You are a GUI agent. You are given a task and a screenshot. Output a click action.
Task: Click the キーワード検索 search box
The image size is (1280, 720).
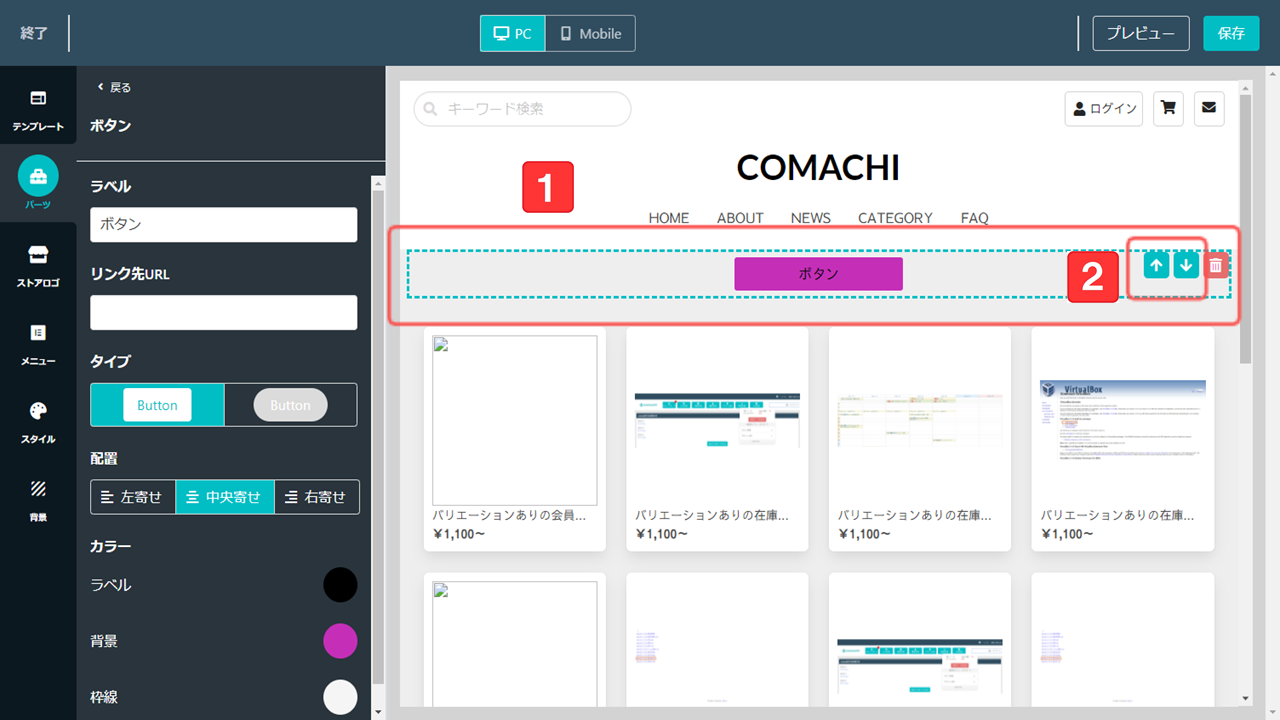pyautogui.click(x=522, y=109)
